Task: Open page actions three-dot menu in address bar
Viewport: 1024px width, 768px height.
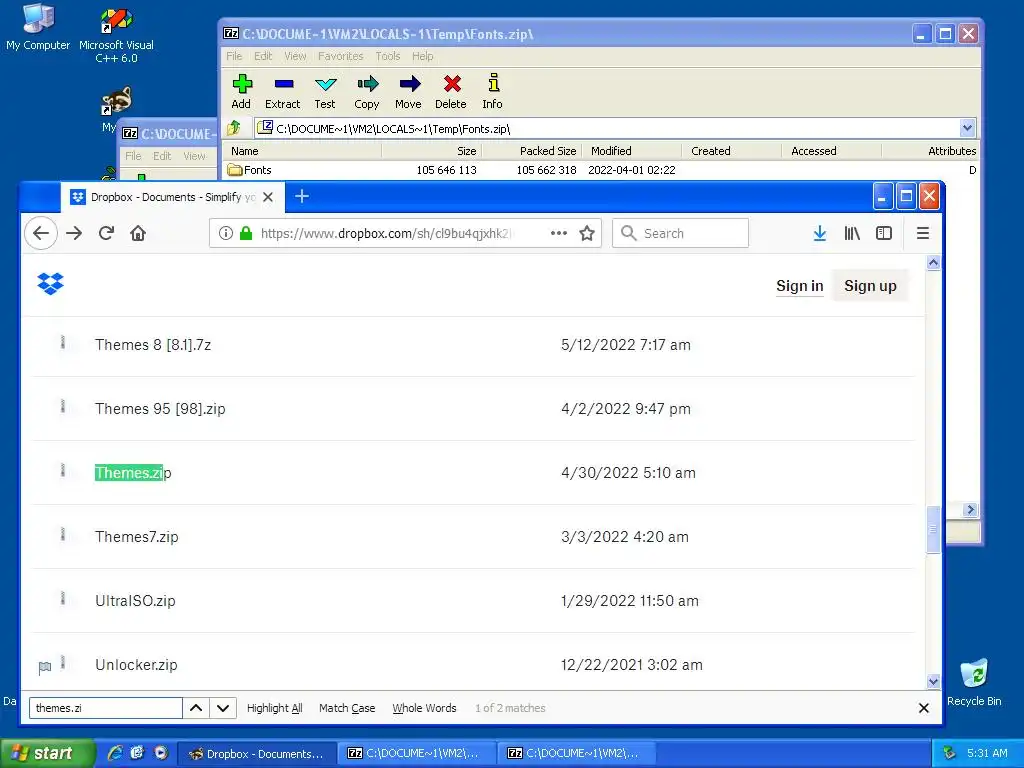Action: pos(558,233)
